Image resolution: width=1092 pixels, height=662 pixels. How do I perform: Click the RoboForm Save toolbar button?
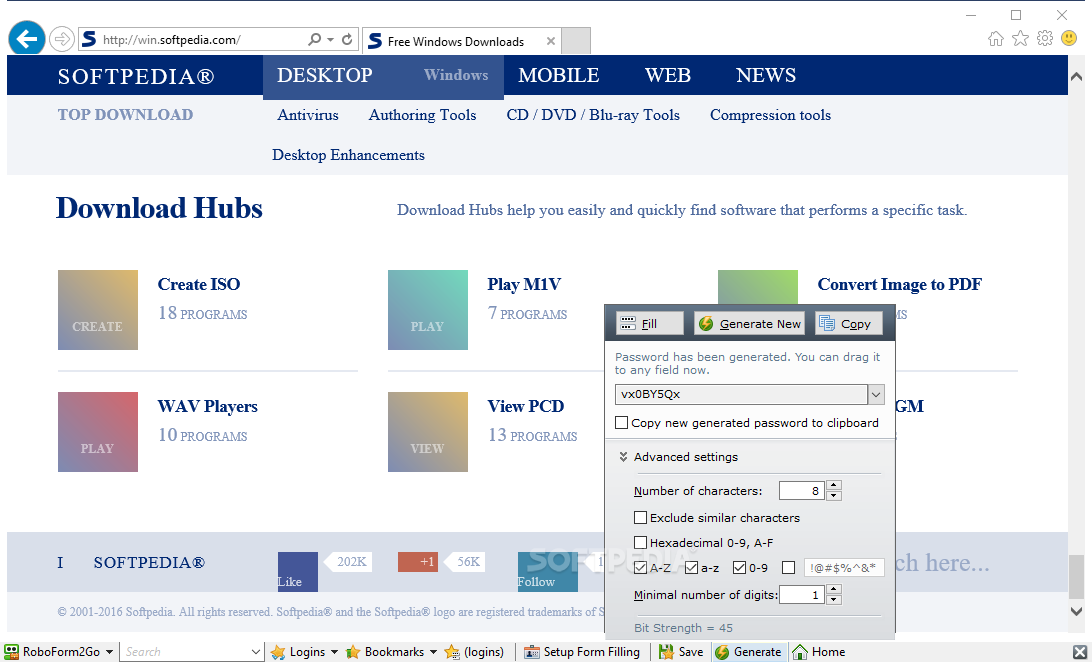point(681,652)
